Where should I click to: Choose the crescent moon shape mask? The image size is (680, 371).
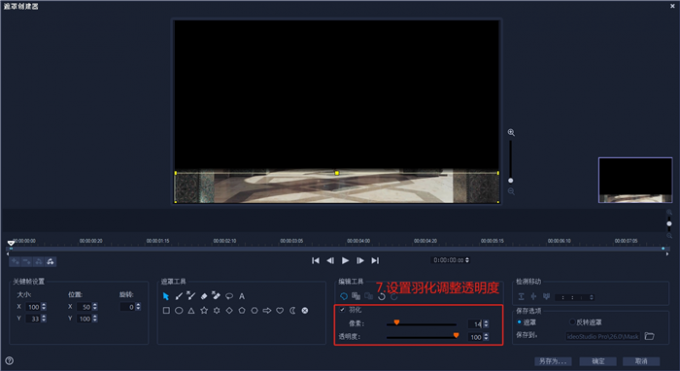(x=293, y=311)
